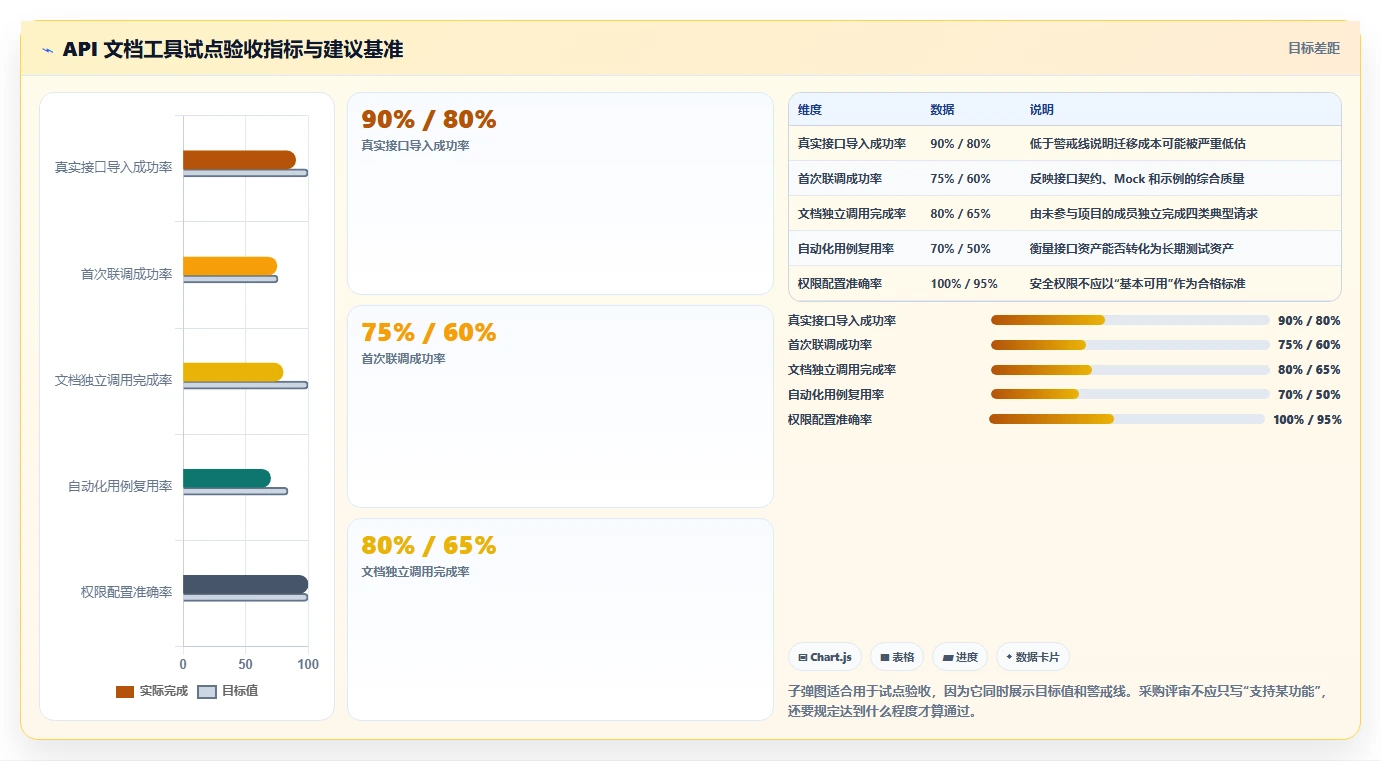This screenshot has width=1381, height=761.
Task: Select the 80% / 65% data card headline
Action: click(429, 545)
